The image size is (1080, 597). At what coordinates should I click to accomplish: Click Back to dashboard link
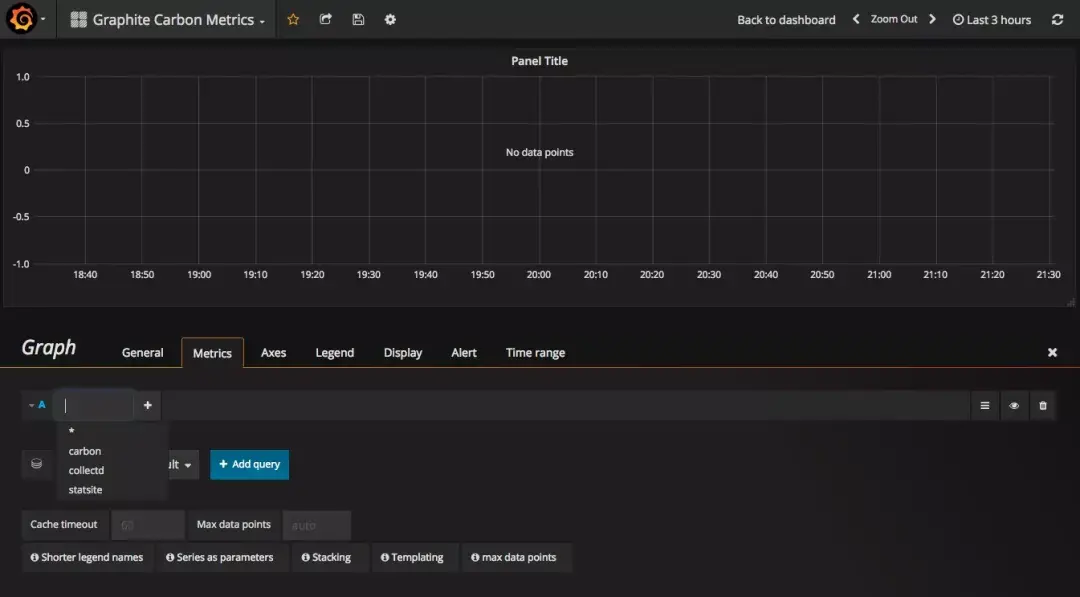[x=786, y=19]
